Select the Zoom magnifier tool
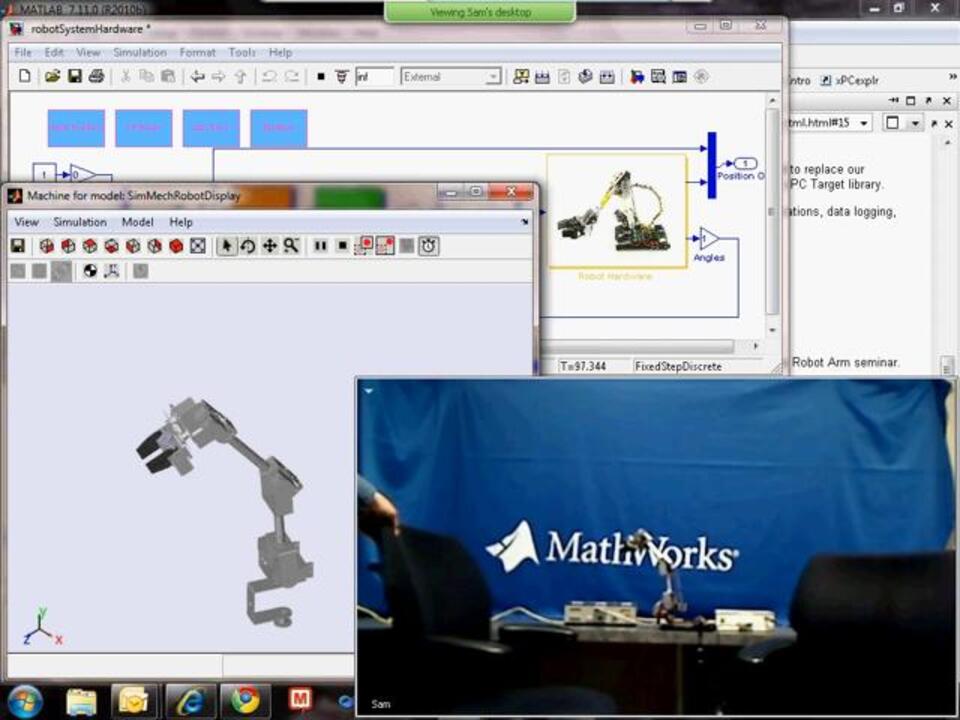 pos(291,246)
